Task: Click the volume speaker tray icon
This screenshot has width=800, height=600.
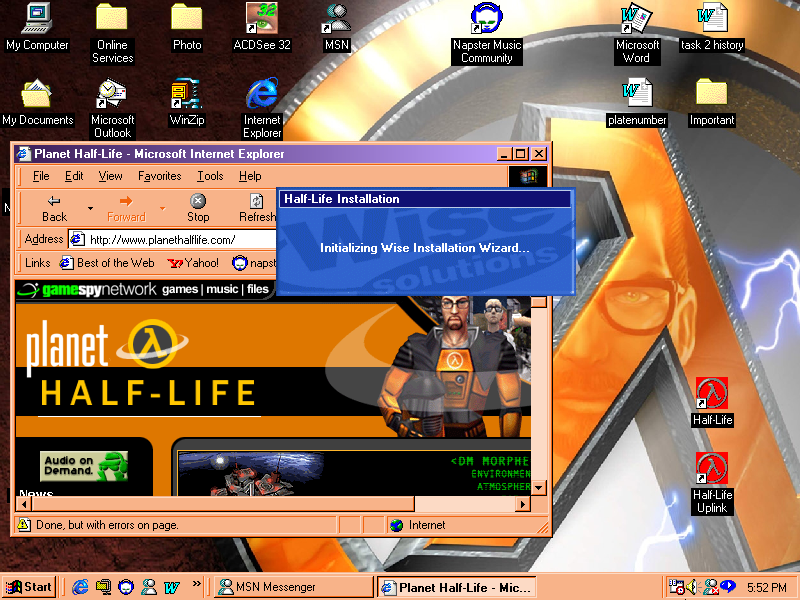Action: pos(691,587)
